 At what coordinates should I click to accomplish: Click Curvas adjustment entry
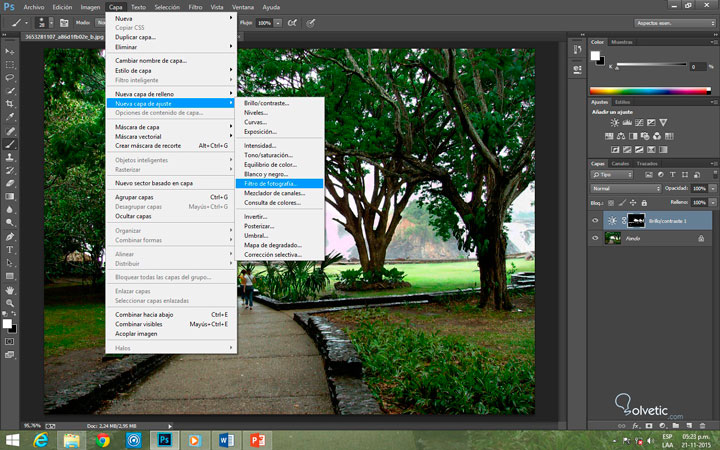click(x=279, y=122)
